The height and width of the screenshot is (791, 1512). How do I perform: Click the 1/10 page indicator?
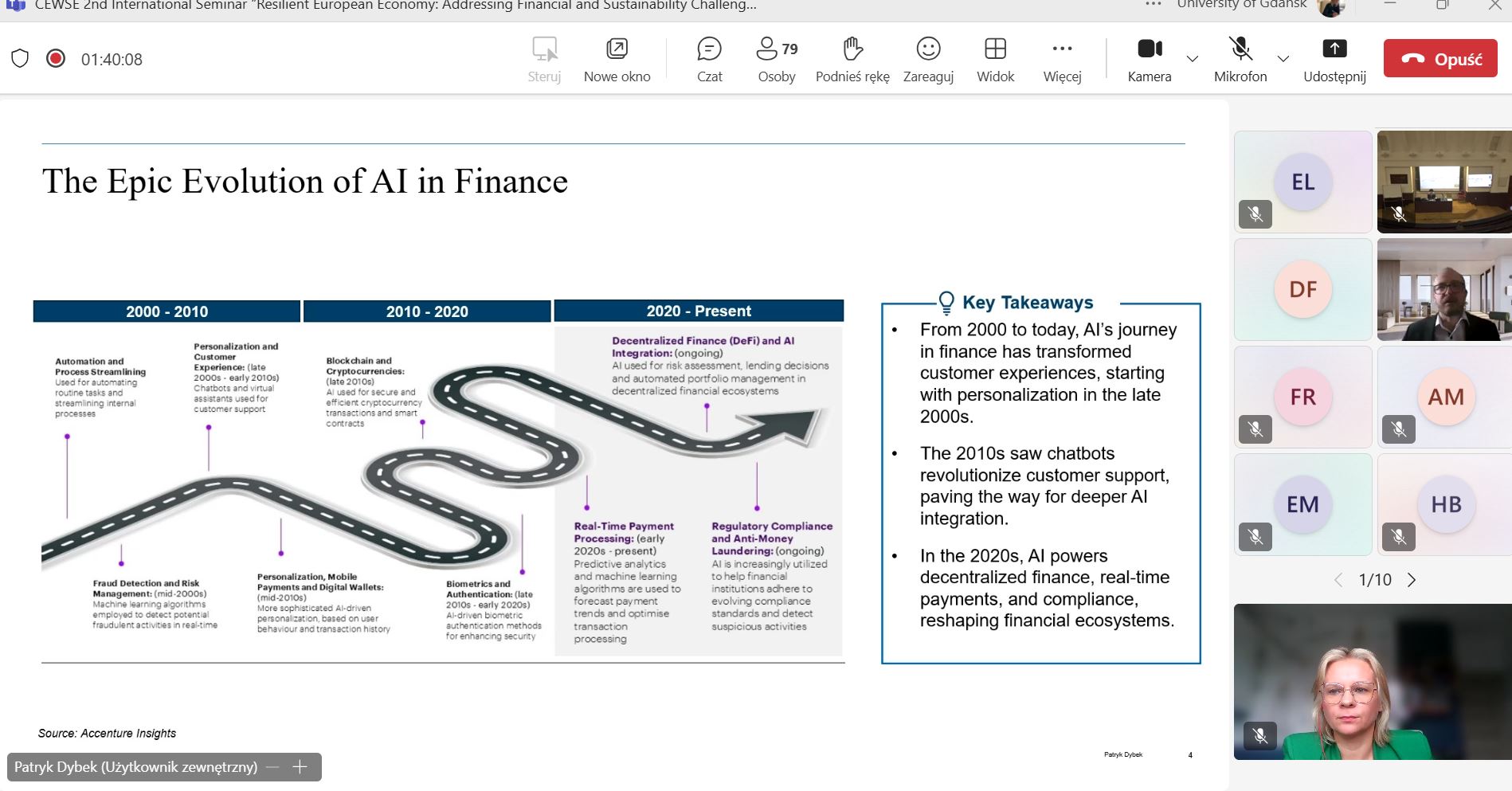(x=1375, y=580)
